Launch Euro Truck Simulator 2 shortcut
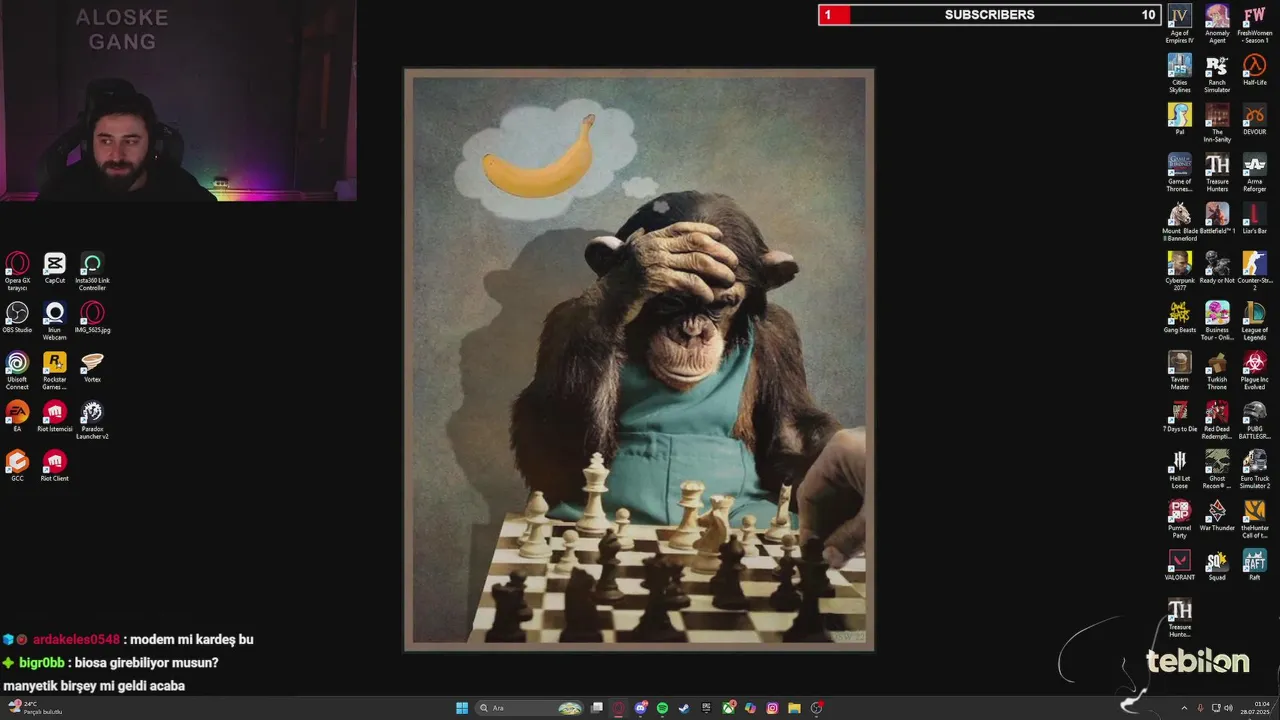The image size is (1280, 720). [1254, 469]
